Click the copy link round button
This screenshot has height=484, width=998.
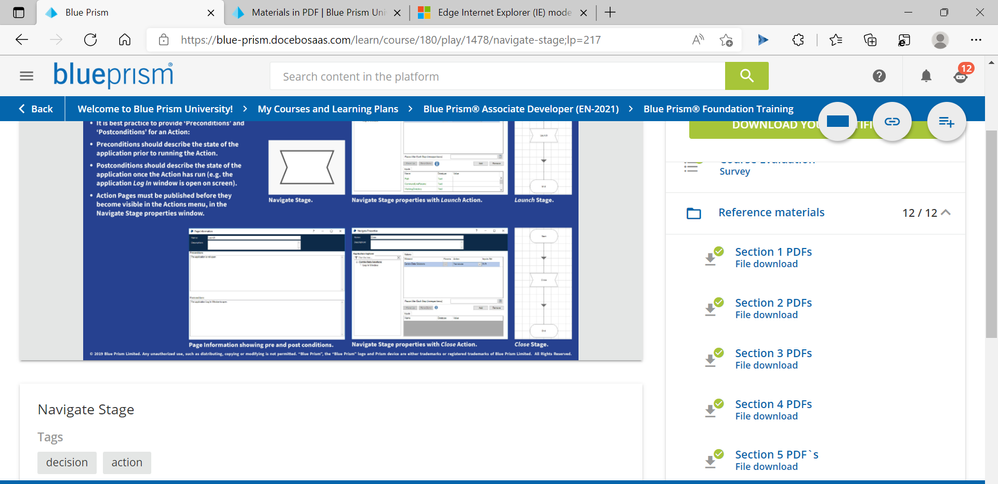point(892,121)
